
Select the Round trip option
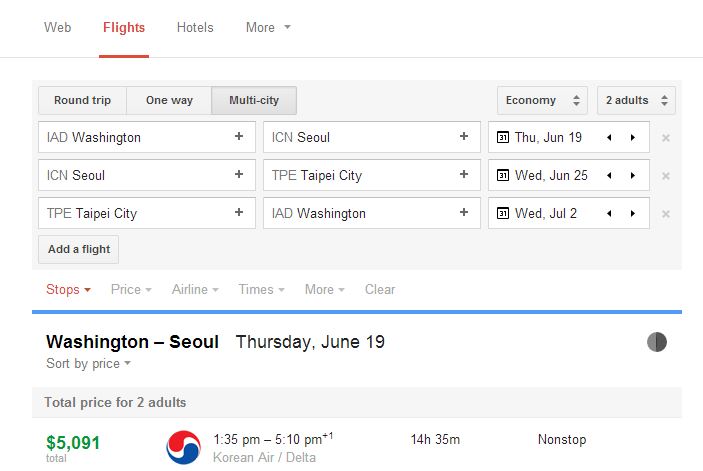point(82,100)
